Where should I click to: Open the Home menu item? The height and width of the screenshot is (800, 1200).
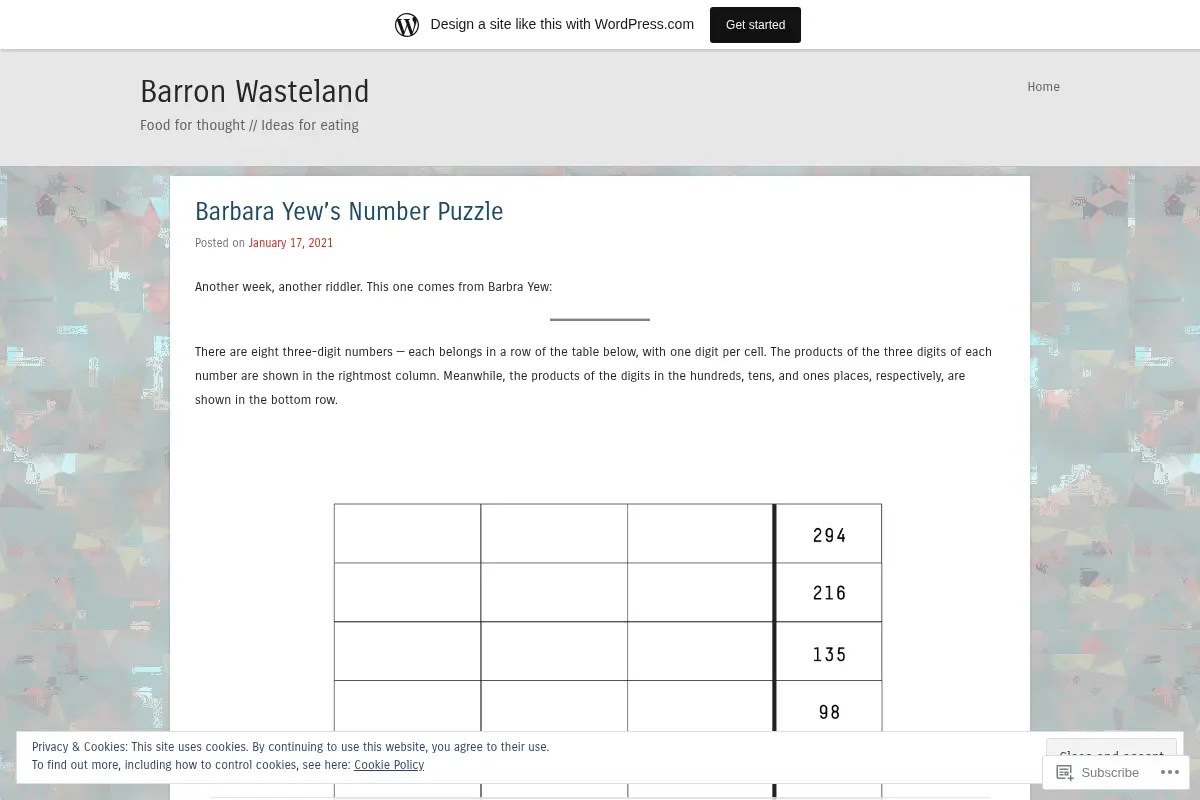tap(1043, 87)
